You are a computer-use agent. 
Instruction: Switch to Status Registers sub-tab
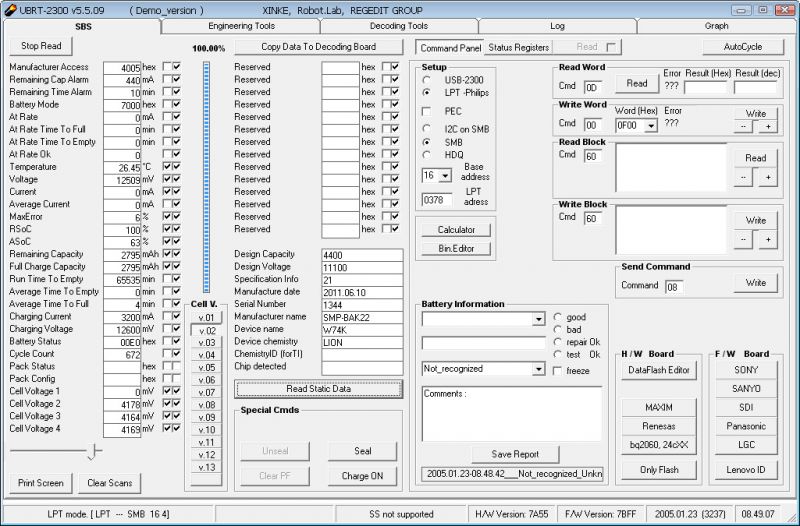click(518, 47)
